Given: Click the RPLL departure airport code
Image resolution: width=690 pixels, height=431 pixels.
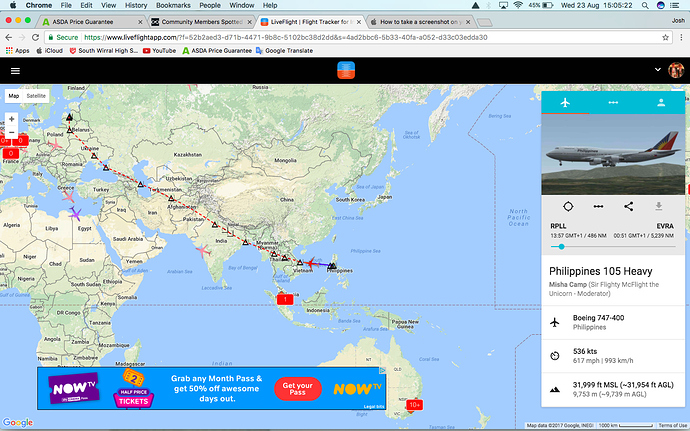Looking at the screenshot, I should [558, 226].
